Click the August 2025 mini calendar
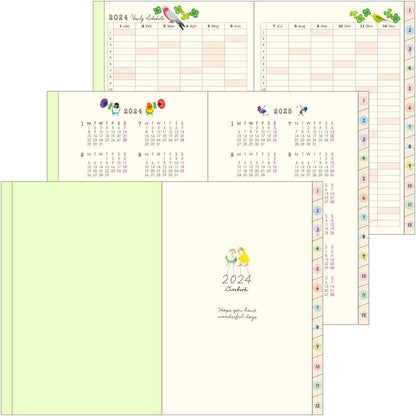This screenshot has height=416, width=416. 312,164
